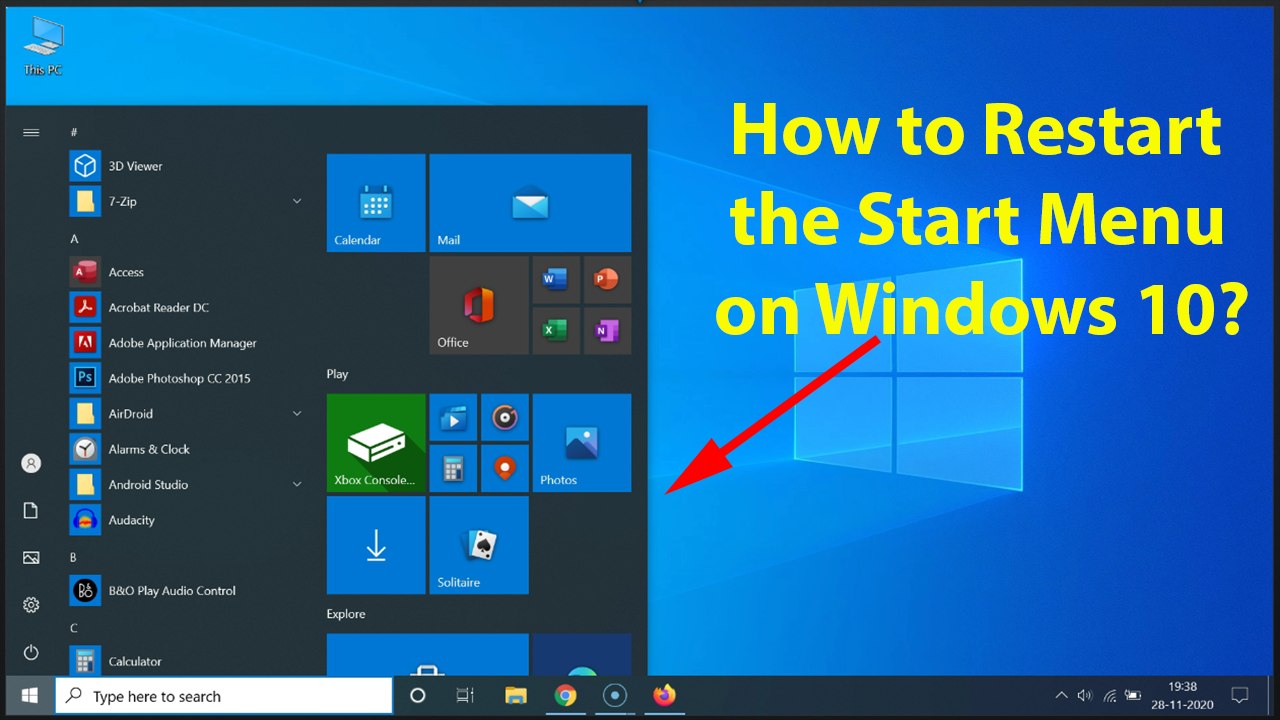Open Pictures from the Start rail

click(31, 557)
